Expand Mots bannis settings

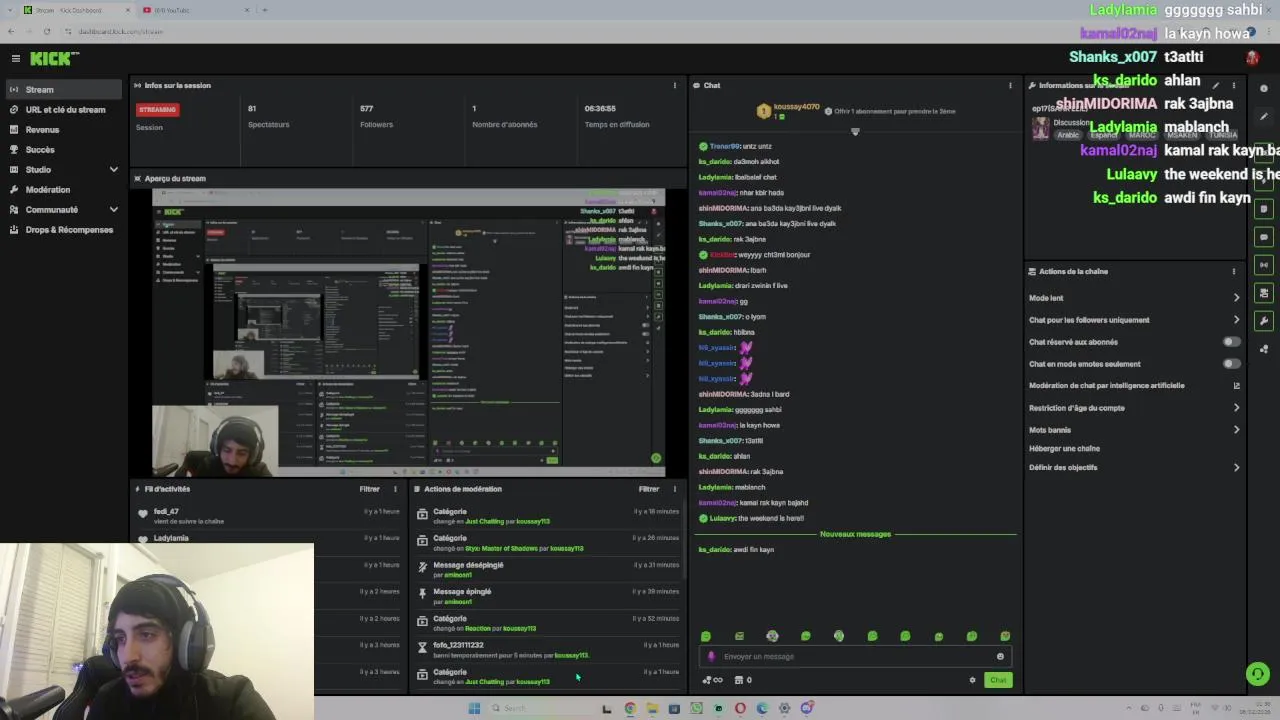1134,430
